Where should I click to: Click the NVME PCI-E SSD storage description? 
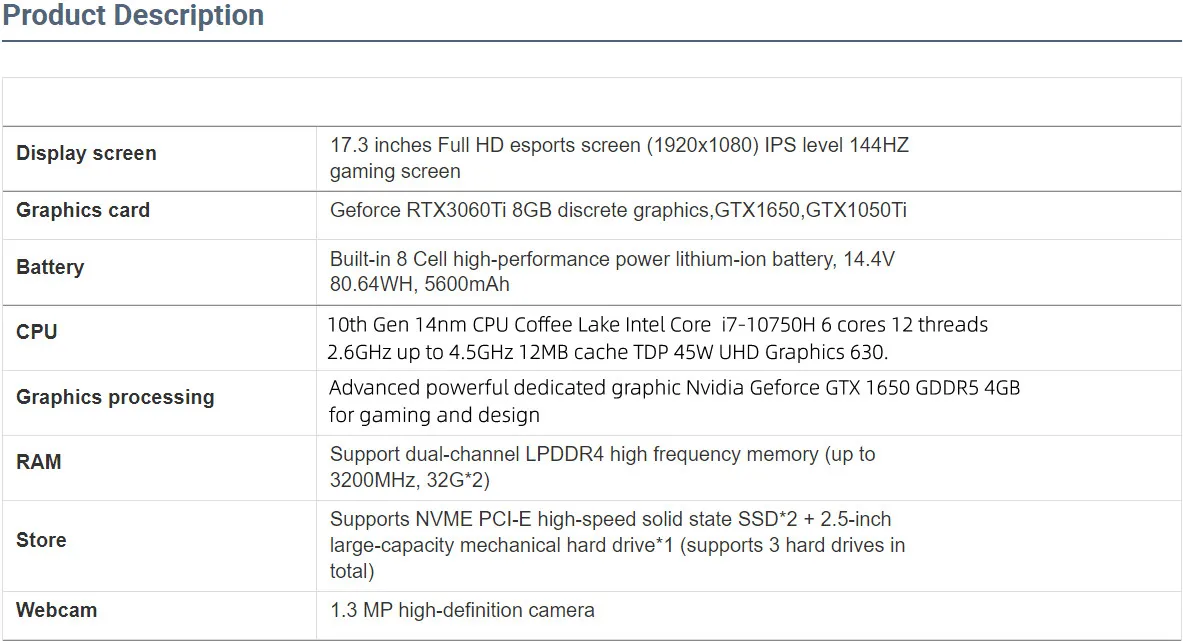(610, 520)
